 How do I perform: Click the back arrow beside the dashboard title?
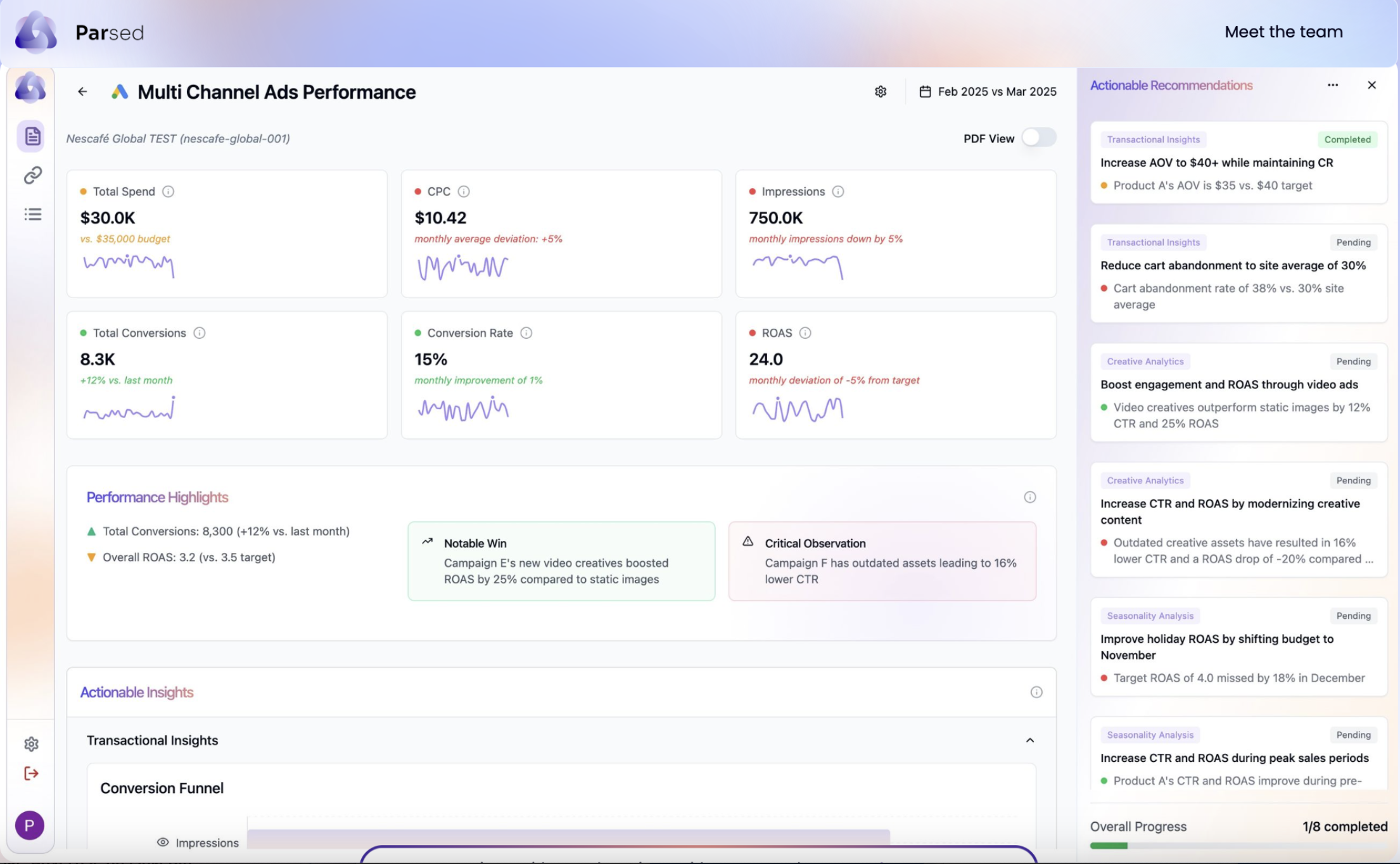coord(82,92)
